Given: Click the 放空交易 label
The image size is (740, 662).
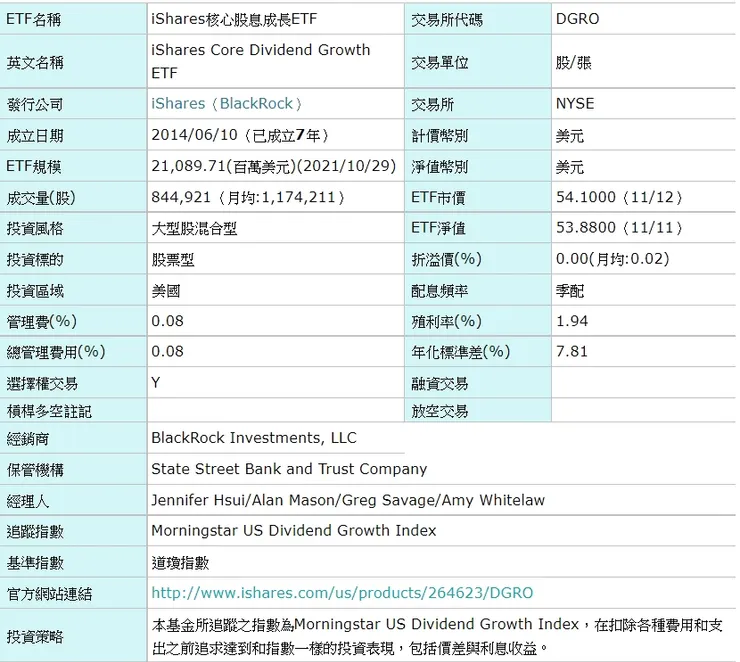Looking at the screenshot, I should pyautogui.click(x=439, y=411).
